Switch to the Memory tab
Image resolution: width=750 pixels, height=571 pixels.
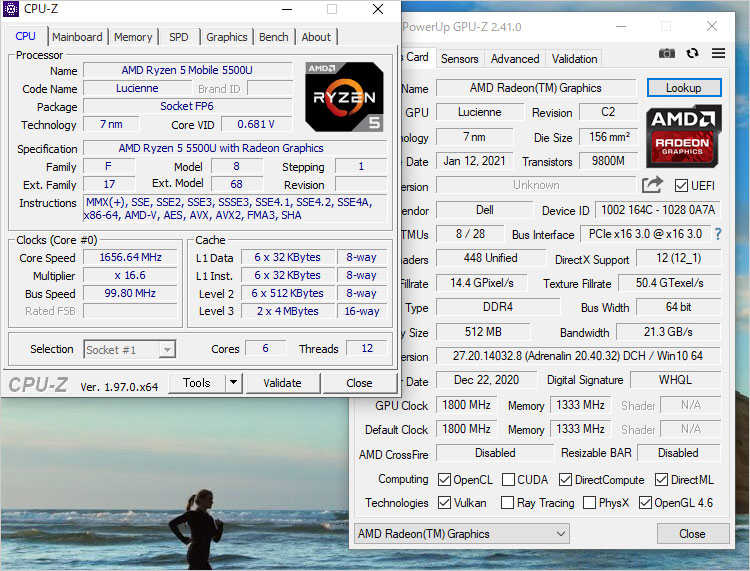tap(133, 37)
